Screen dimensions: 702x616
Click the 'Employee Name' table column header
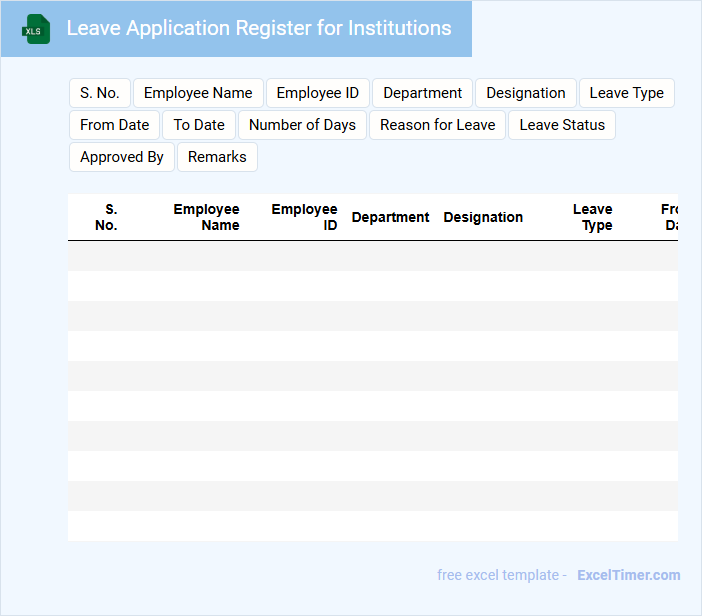coord(206,217)
